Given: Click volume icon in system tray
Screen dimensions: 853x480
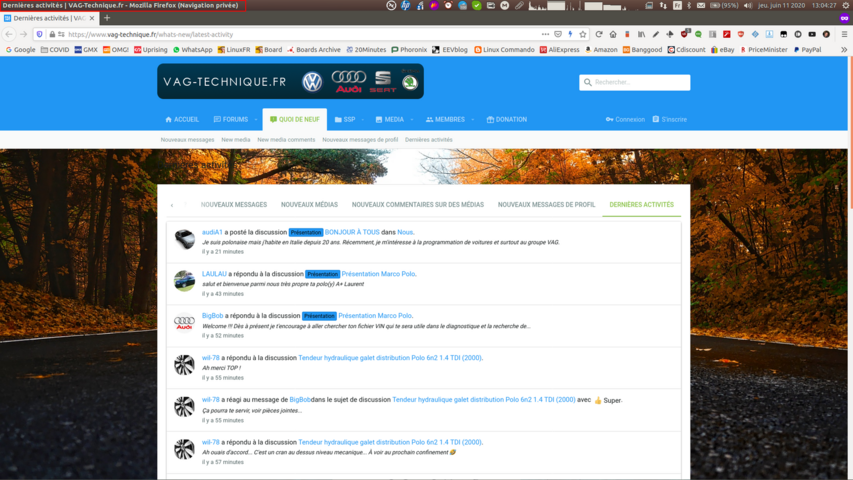Looking at the screenshot, I should pos(748,5).
